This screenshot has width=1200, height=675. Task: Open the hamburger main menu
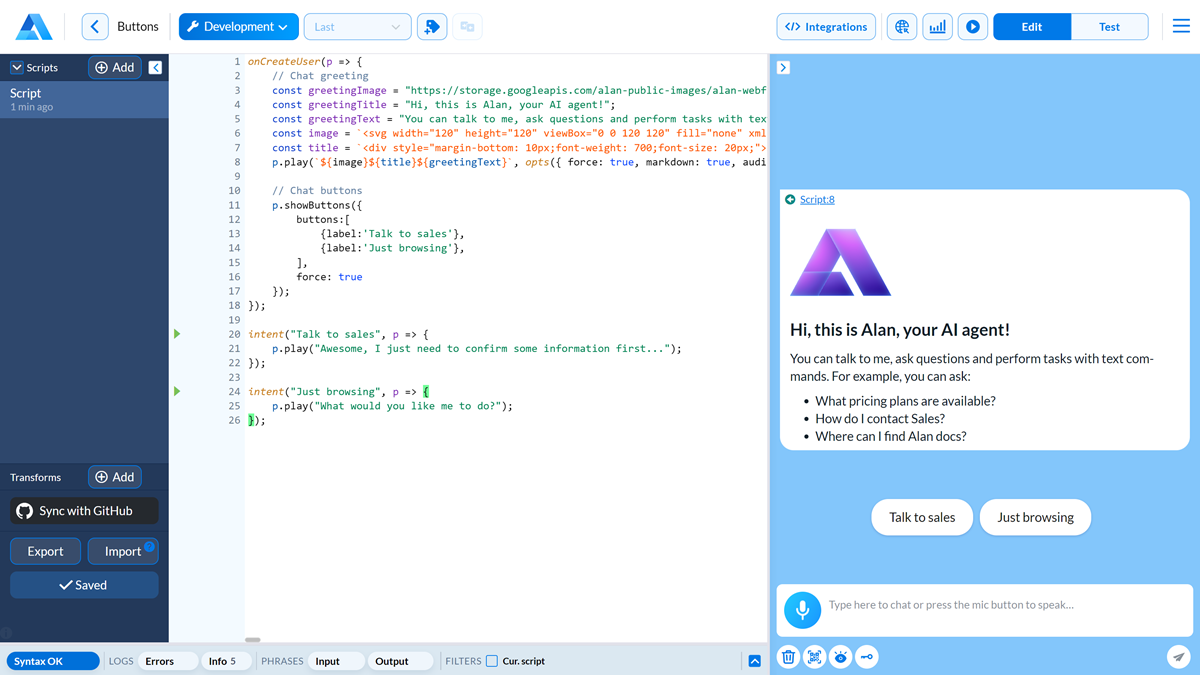[x=1181, y=27]
